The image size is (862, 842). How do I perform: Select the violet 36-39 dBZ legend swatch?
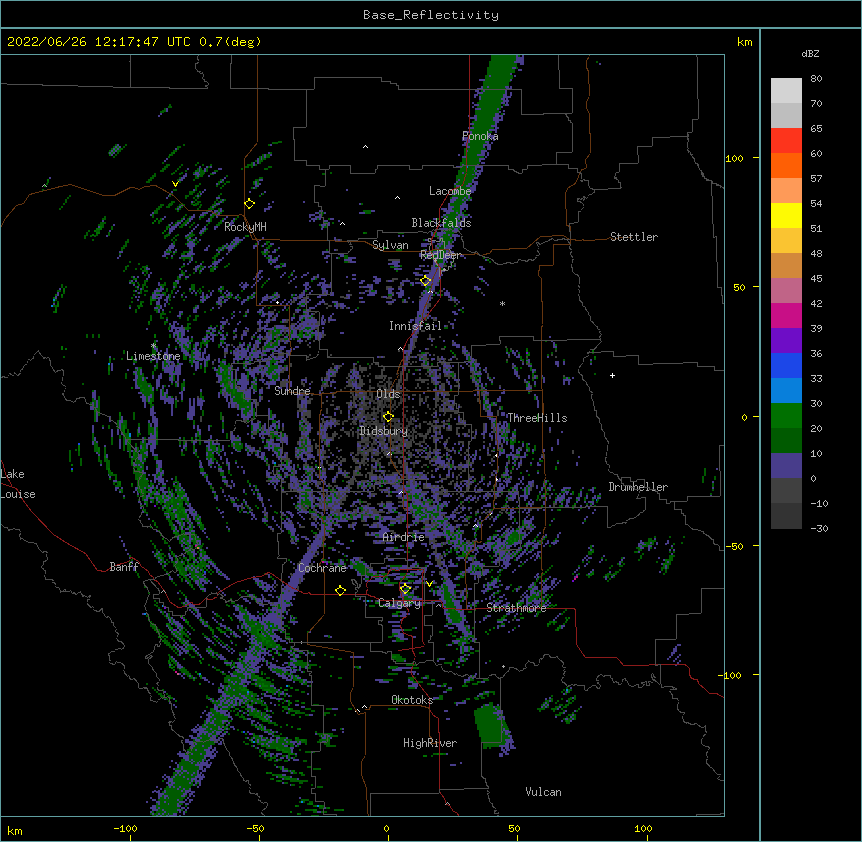[x=786, y=341]
